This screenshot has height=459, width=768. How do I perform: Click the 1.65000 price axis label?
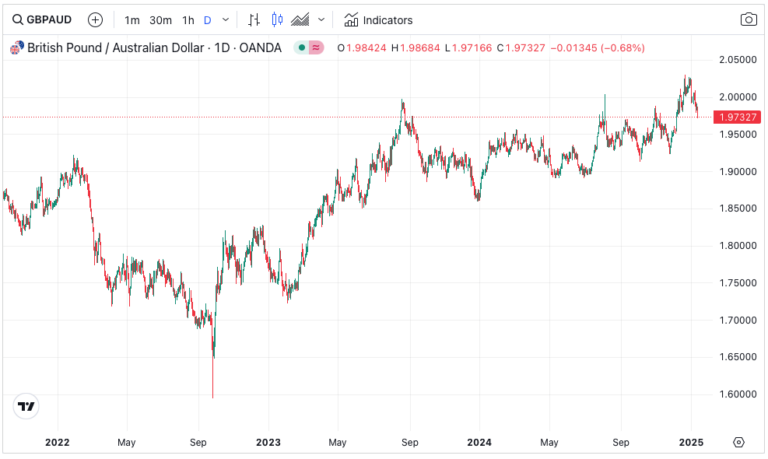[x=738, y=357]
